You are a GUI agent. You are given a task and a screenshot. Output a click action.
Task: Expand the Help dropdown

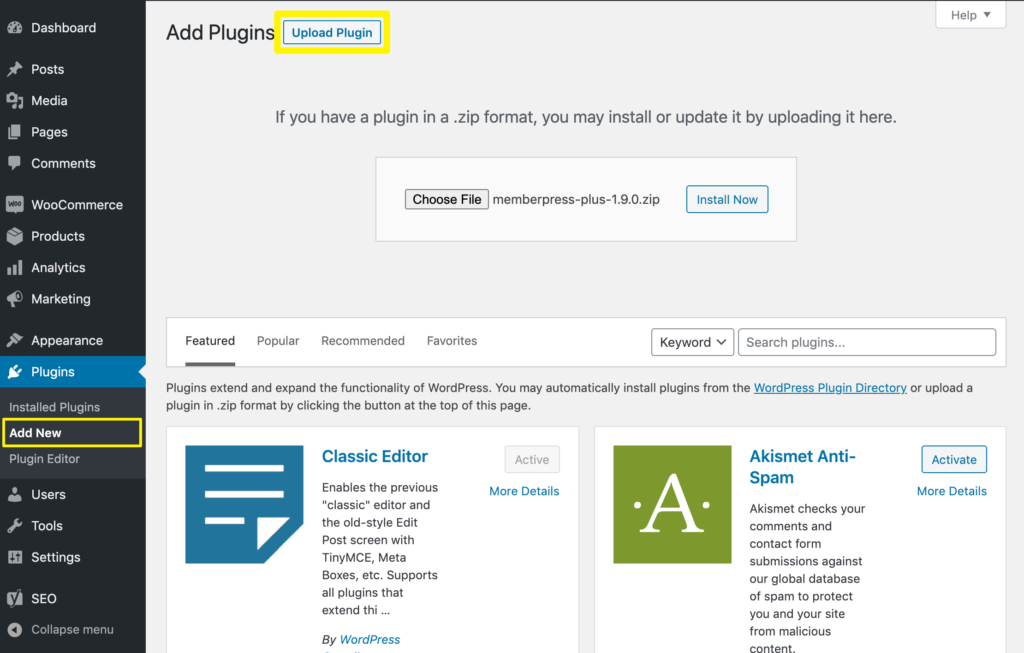970,14
